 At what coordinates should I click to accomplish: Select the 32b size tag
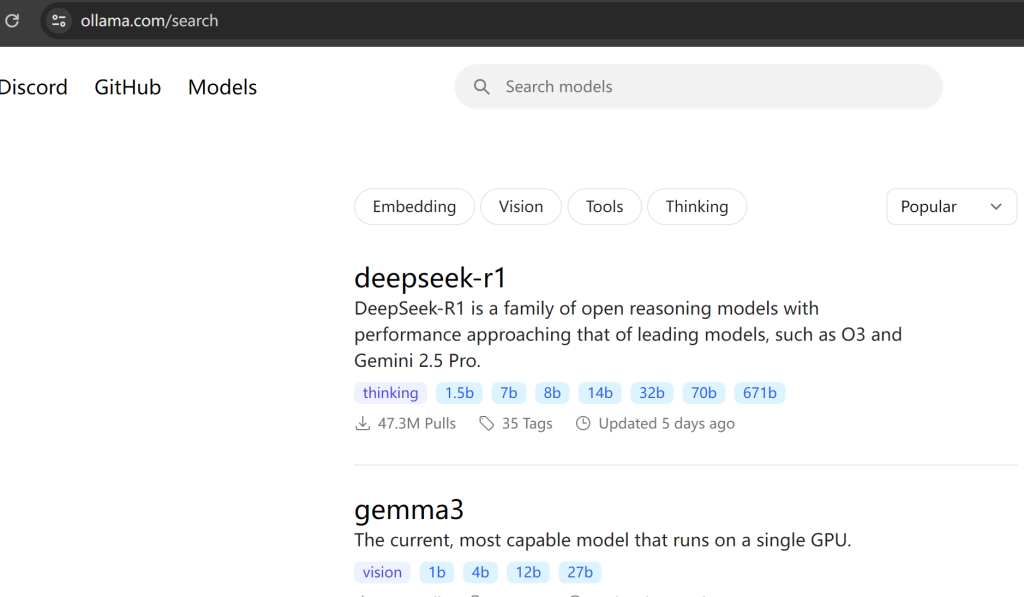(652, 393)
